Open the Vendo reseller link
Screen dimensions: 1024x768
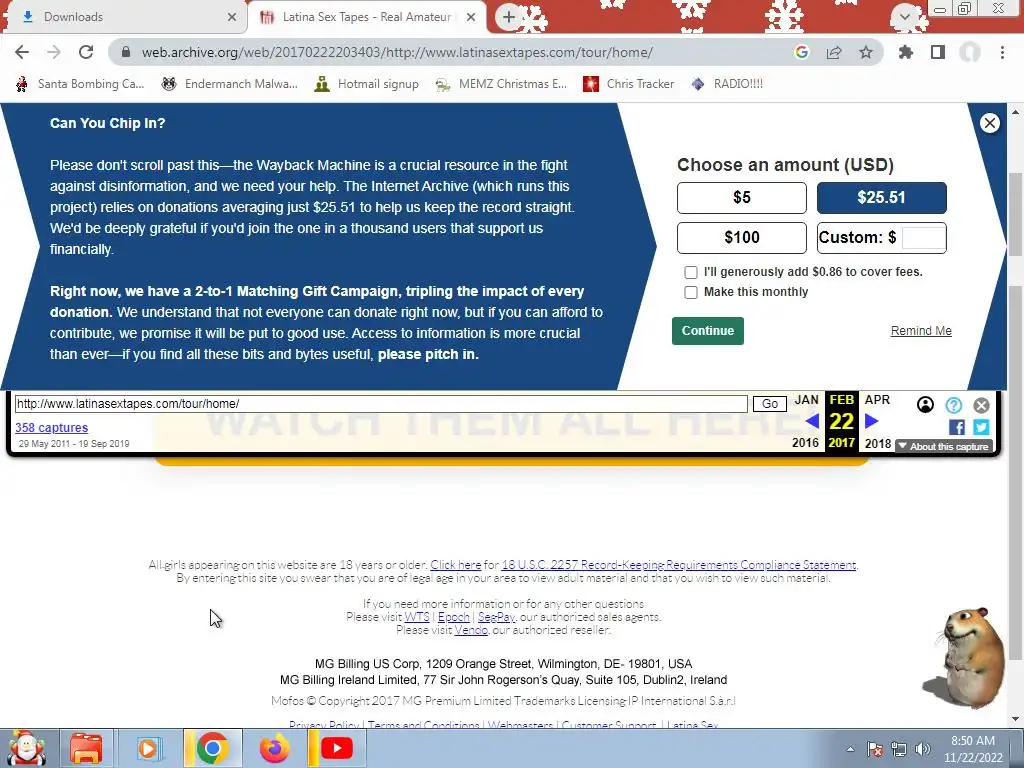471,630
